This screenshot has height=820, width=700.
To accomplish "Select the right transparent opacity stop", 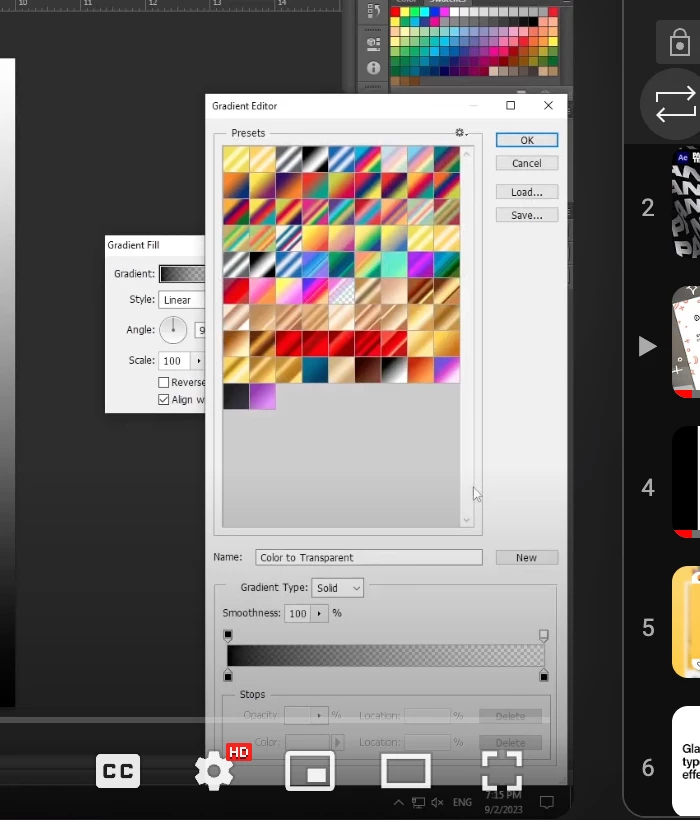I will click(544, 635).
